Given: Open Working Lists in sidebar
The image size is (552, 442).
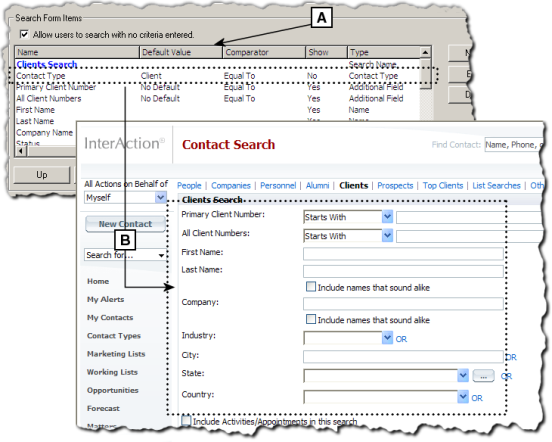Looking at the screenshot, I should pos(112,372).
